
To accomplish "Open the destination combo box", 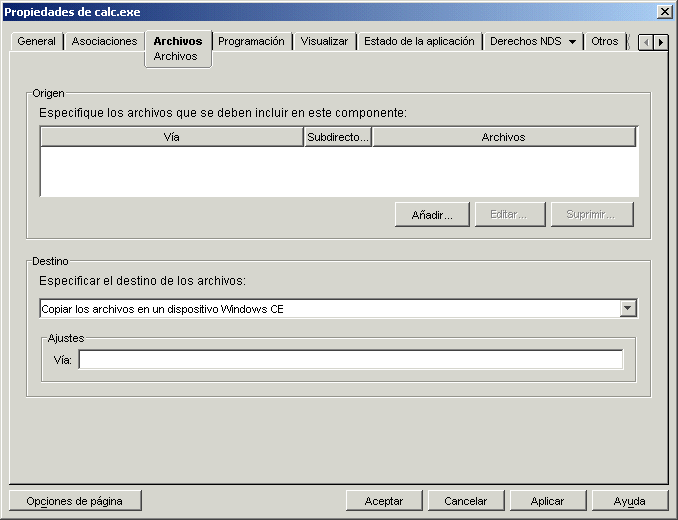I will click(x=338, y=309).
